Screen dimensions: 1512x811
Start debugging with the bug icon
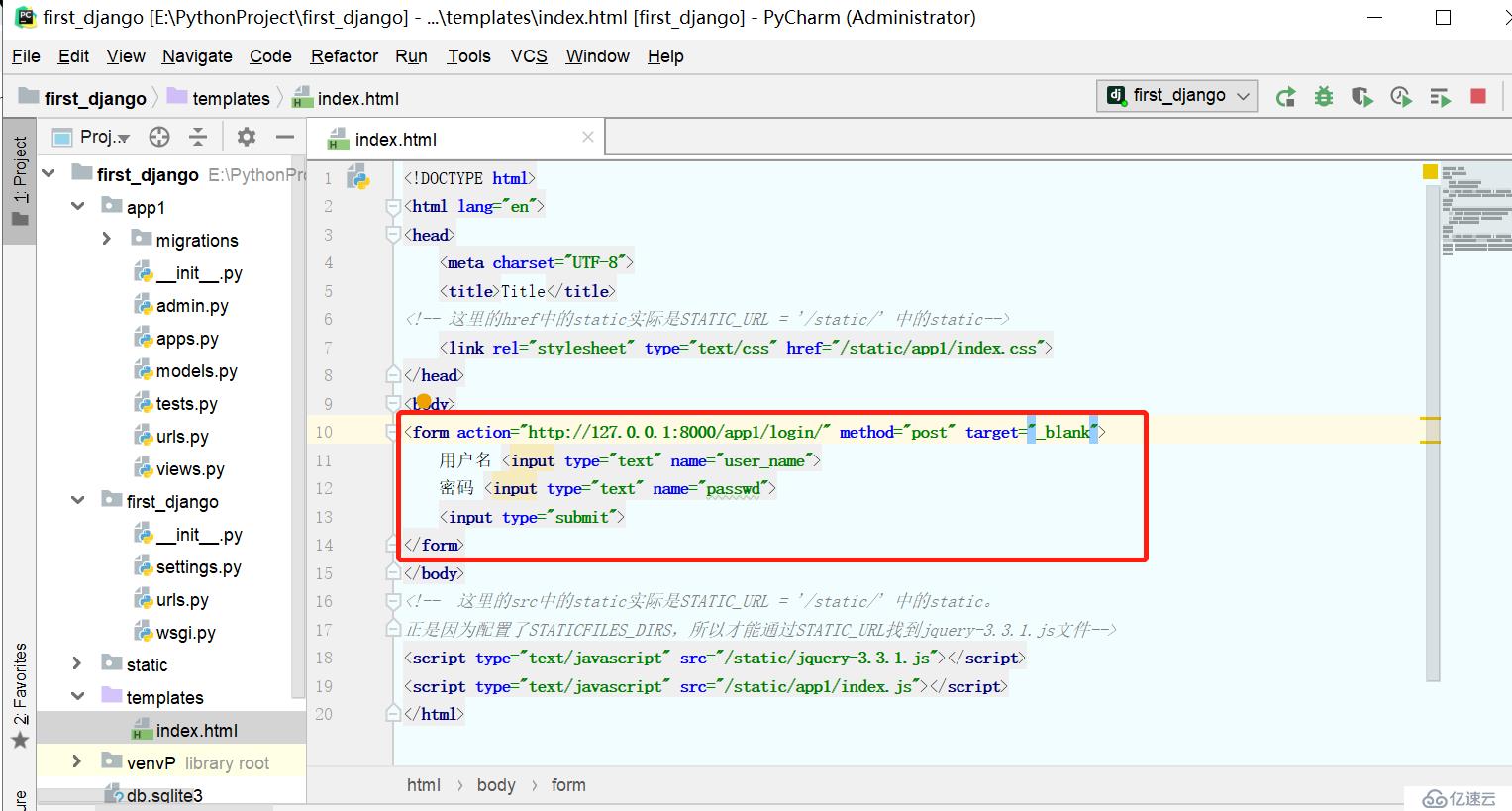tap(1324, 96)
